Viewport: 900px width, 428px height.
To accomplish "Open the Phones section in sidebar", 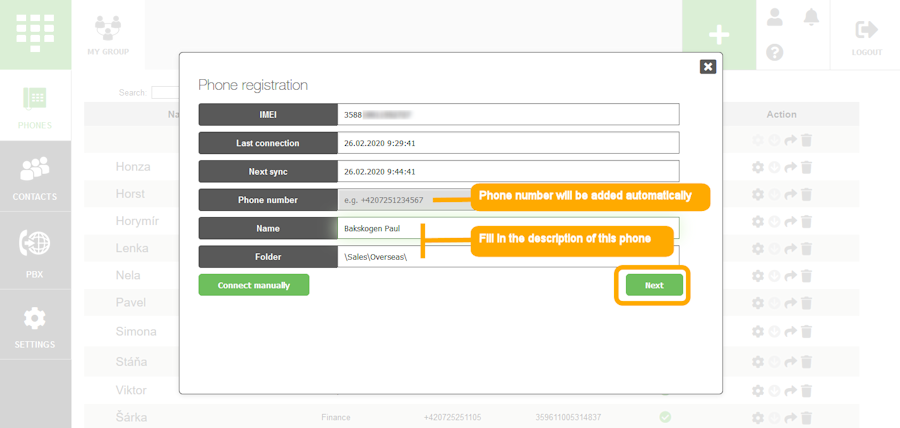I will coord(35,106).
